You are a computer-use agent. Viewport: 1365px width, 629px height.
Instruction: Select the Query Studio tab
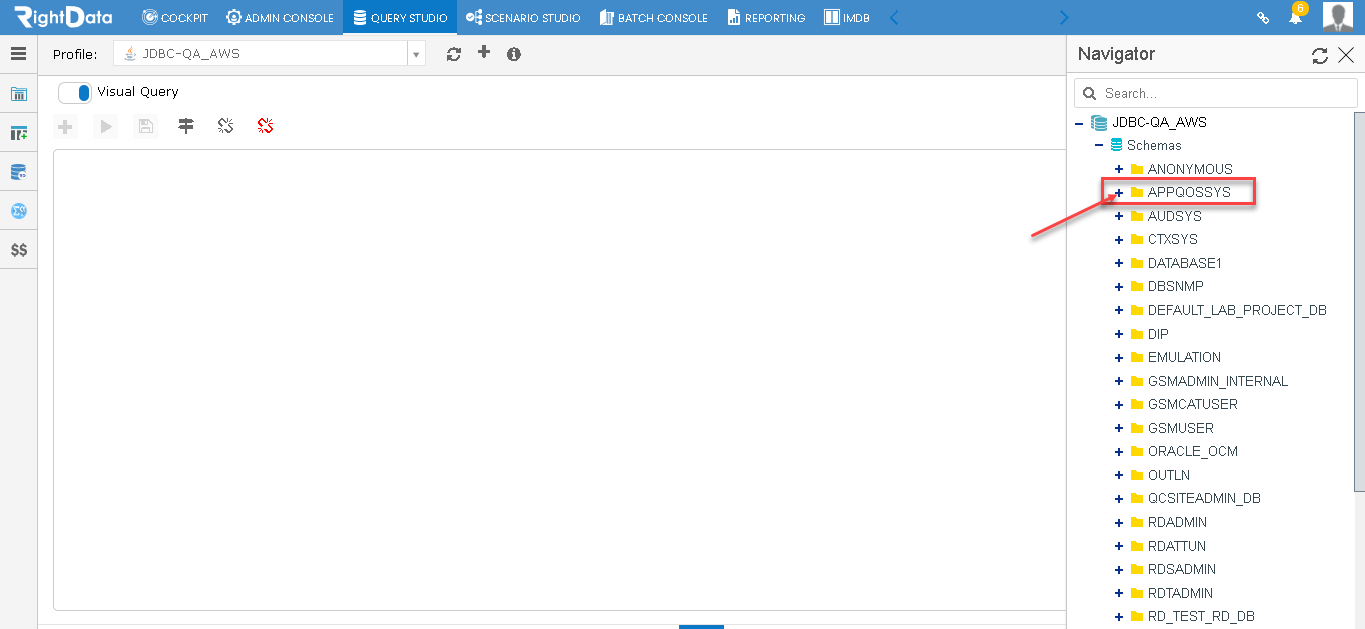pos(400,17)
